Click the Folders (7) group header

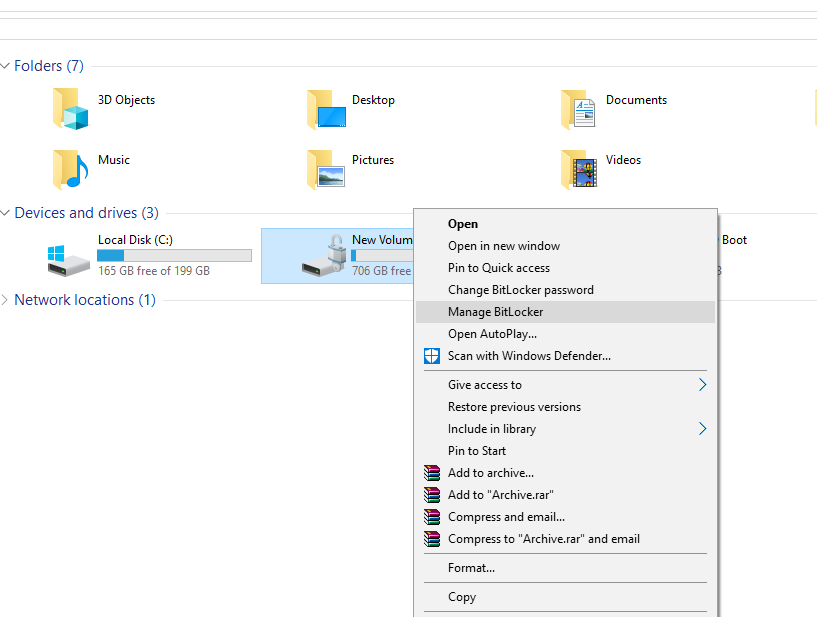(x=49, y=66)
